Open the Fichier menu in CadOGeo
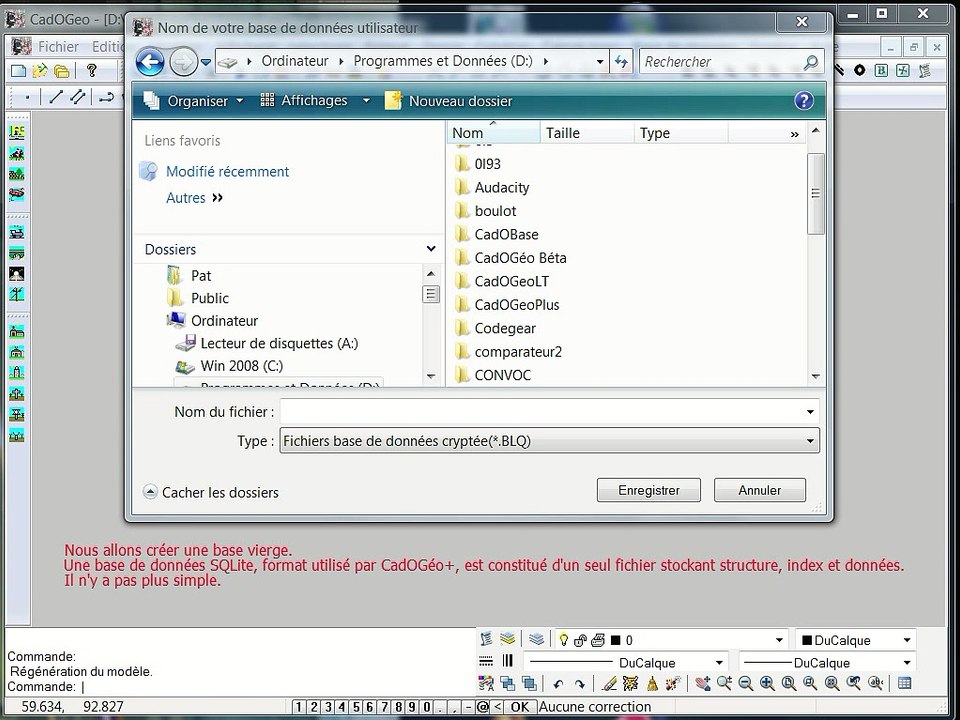The image size is (960, 720). click(58, 47)
